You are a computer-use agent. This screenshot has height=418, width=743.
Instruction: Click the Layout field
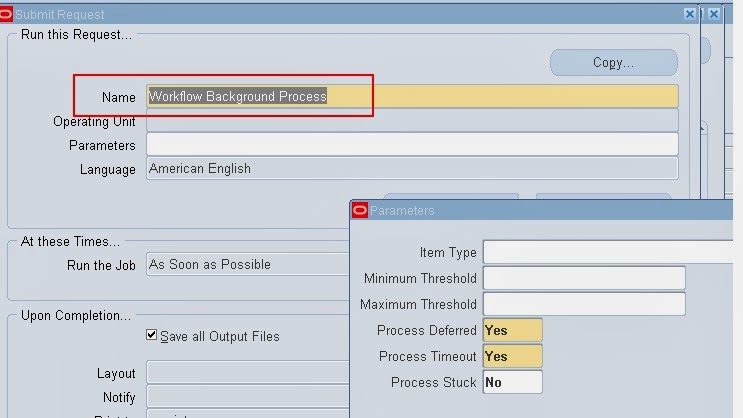click(248, 373)
